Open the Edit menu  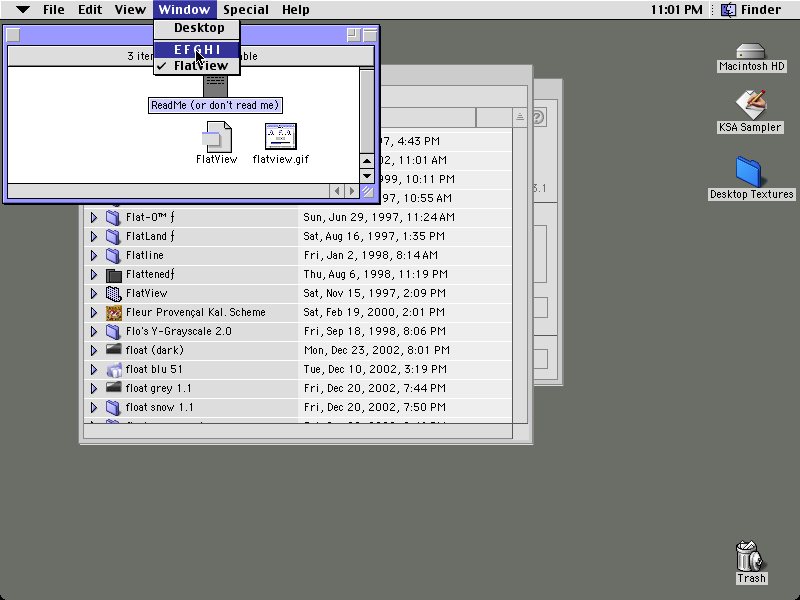(x=90, y=10)
